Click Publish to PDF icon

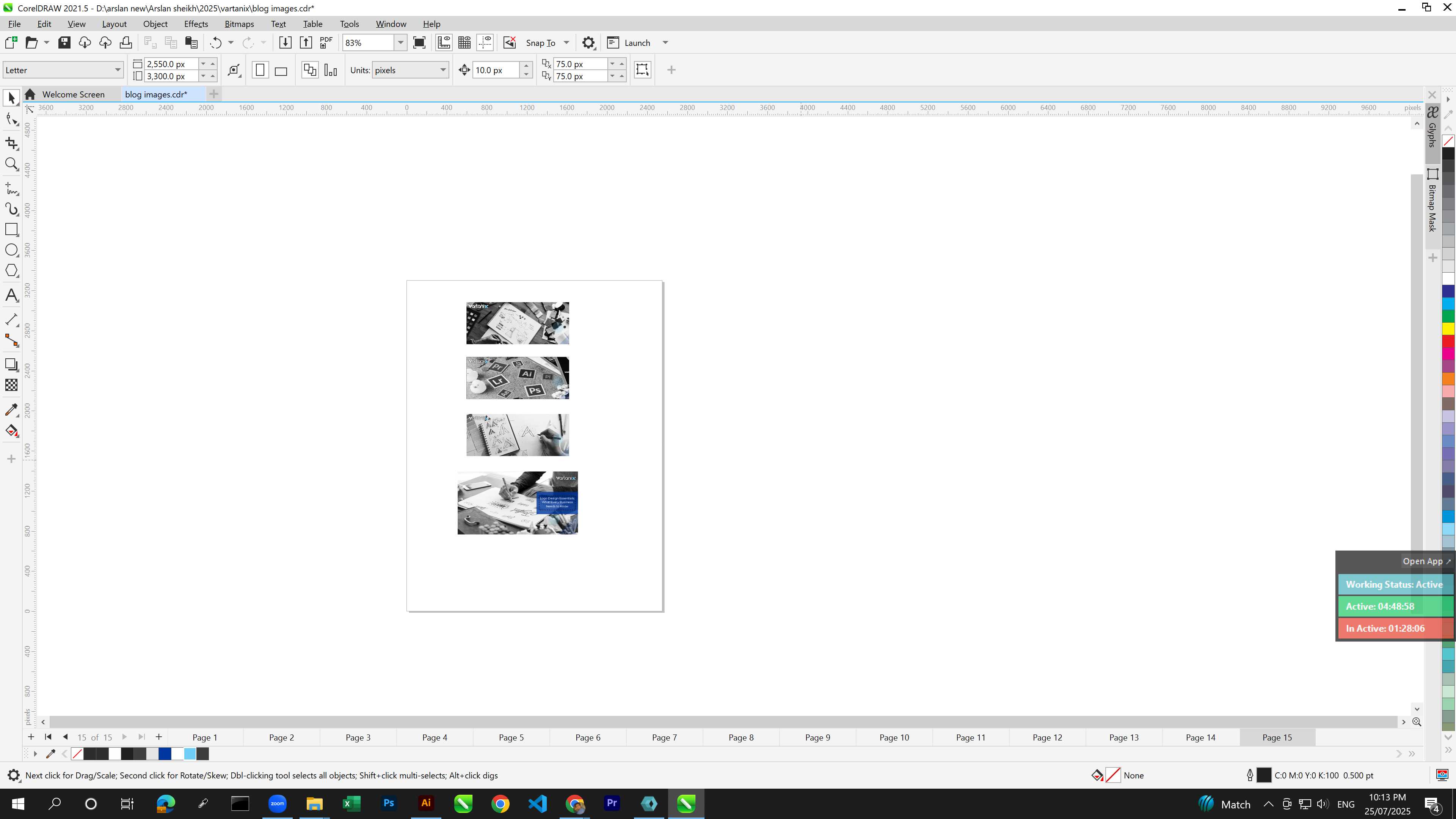tap(326, 42)
